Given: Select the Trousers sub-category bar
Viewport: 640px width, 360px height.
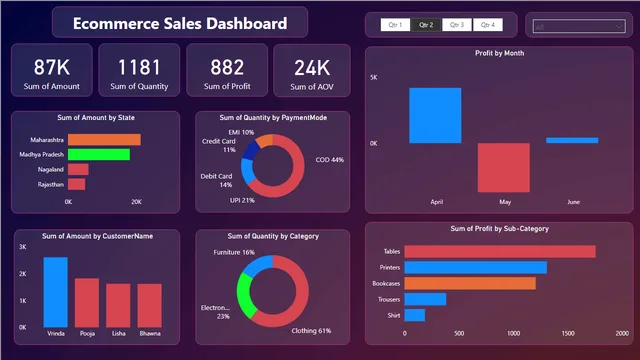Looking at the screenshot, I should 425,299.
